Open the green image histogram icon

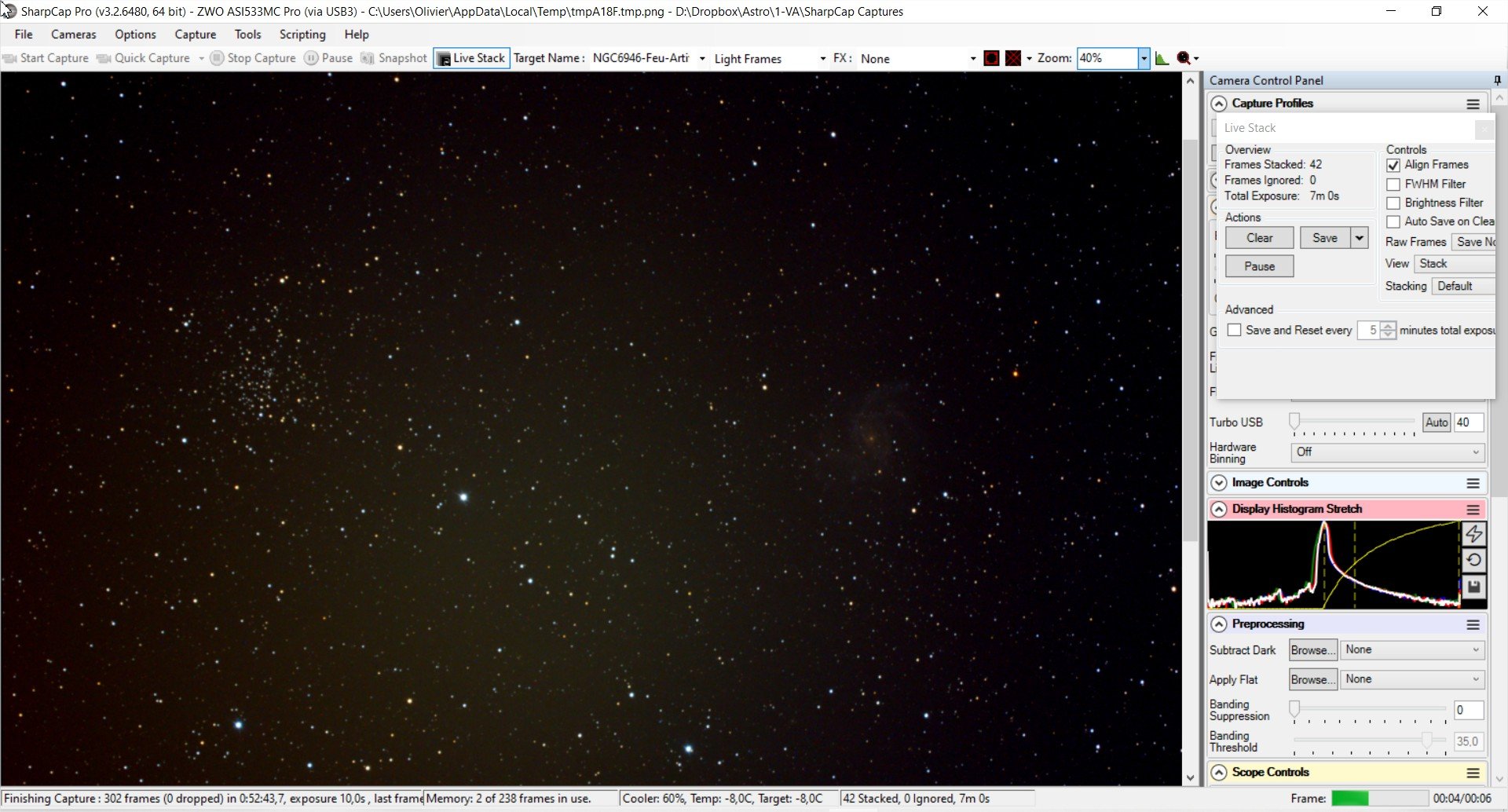click(x=1162, y=58)
